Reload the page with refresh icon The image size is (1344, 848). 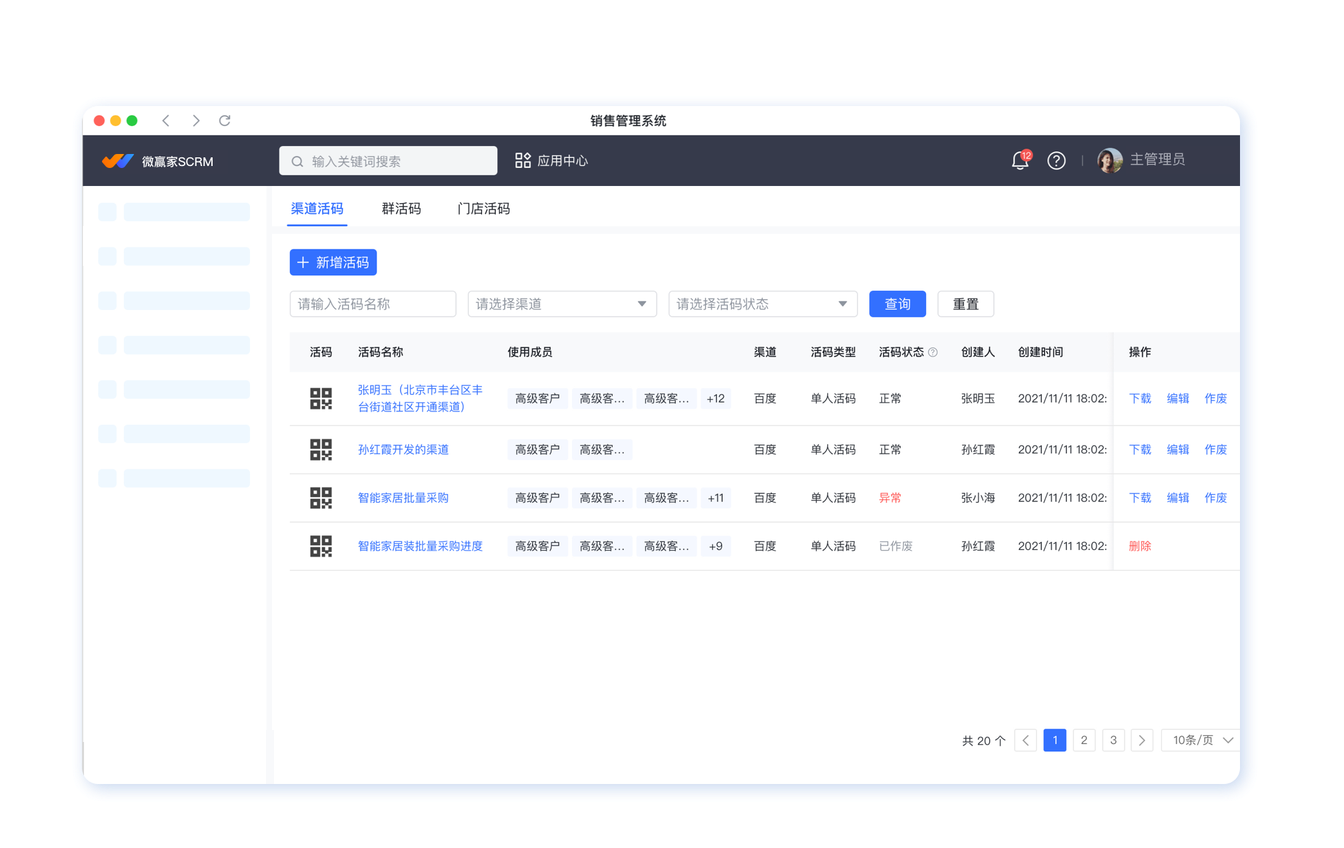point(225,121)
